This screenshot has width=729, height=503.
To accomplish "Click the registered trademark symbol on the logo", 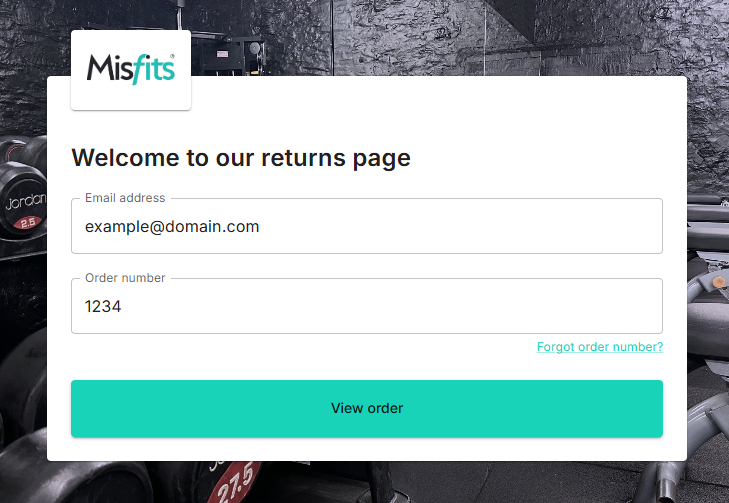I will coord(172,56).
